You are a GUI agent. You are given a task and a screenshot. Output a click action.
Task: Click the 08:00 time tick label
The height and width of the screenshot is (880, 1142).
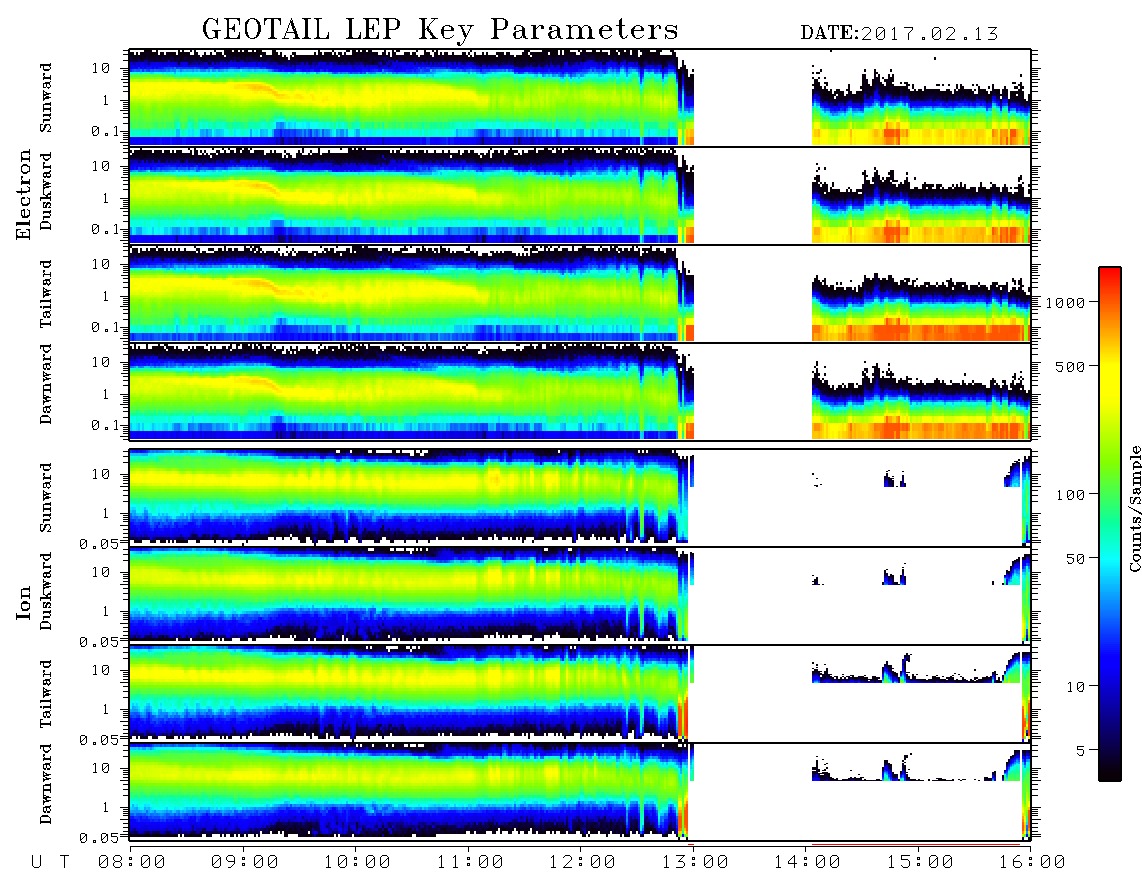click(x=132, y=862)
